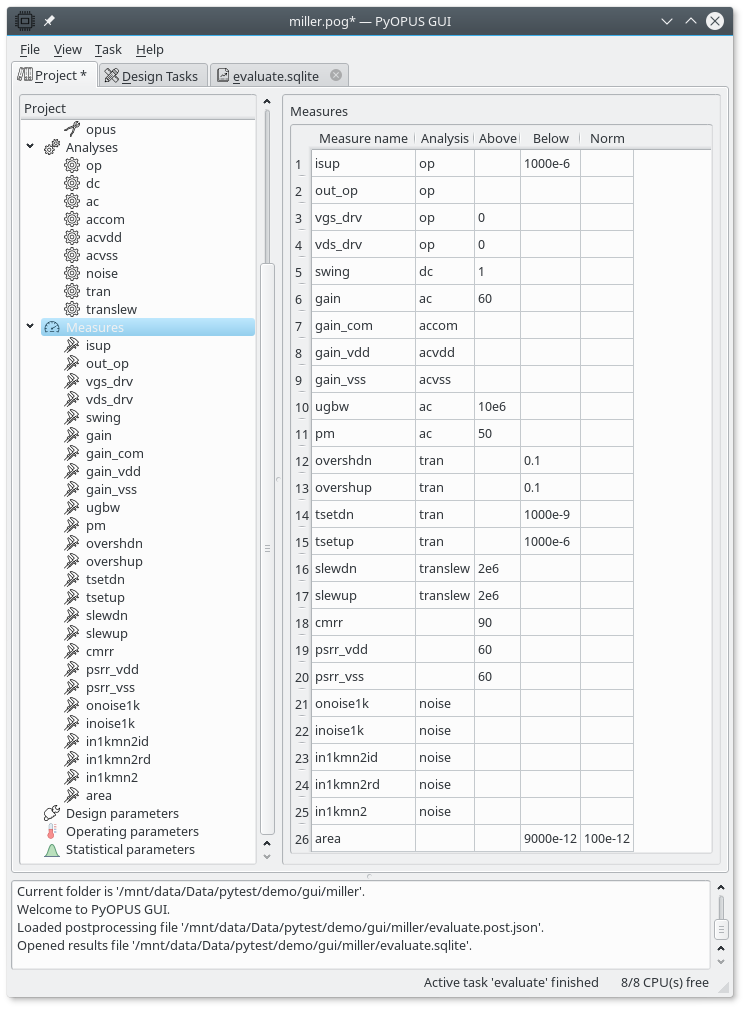Viewport: 746px width, 1010px height.
Task: Switch to the Design Tasks tab
Action: (x=153, y=76)
